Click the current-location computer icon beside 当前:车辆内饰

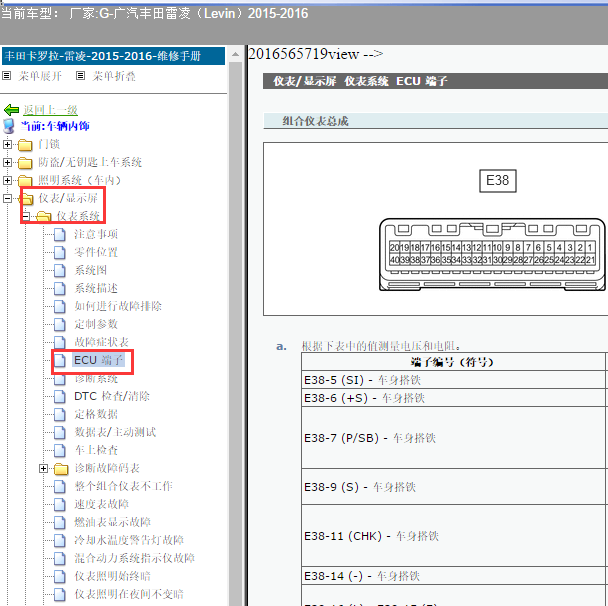click(x=9, y=126)
